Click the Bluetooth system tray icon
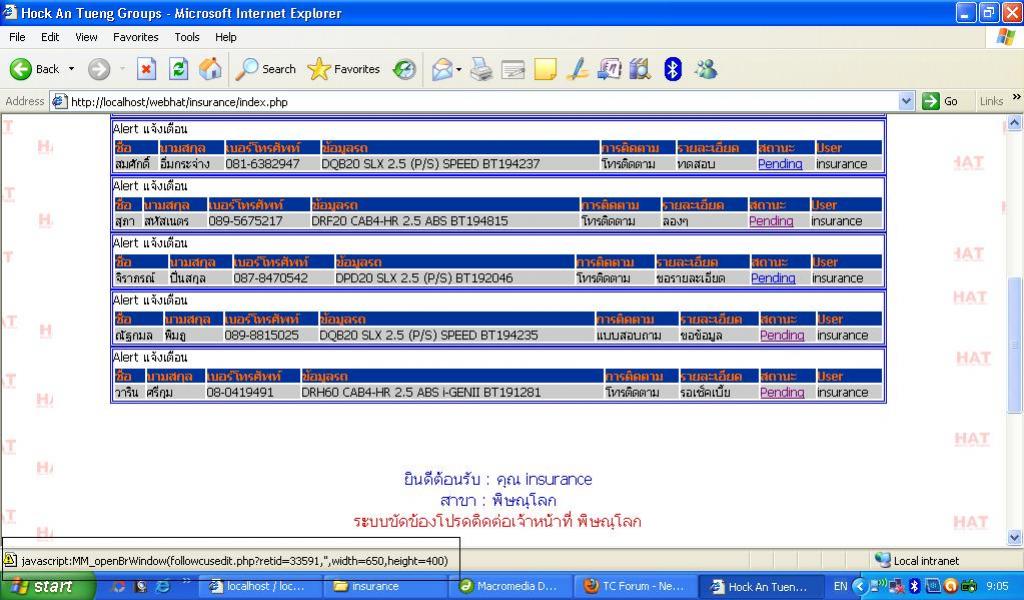Viewport: 1024px width, 600px height. (x=915, y=586)
